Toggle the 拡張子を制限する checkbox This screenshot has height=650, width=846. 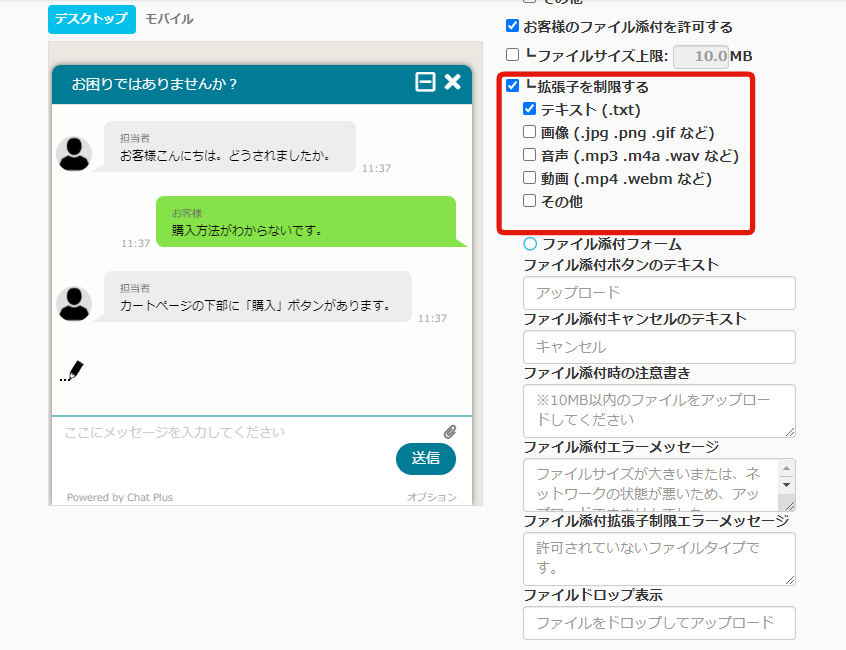coord(513,87)
